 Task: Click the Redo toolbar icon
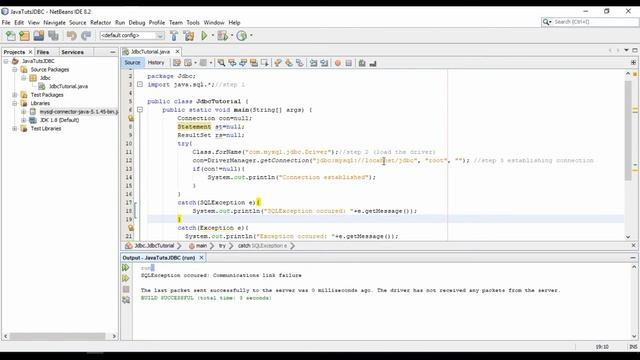[x=86, y=36]
